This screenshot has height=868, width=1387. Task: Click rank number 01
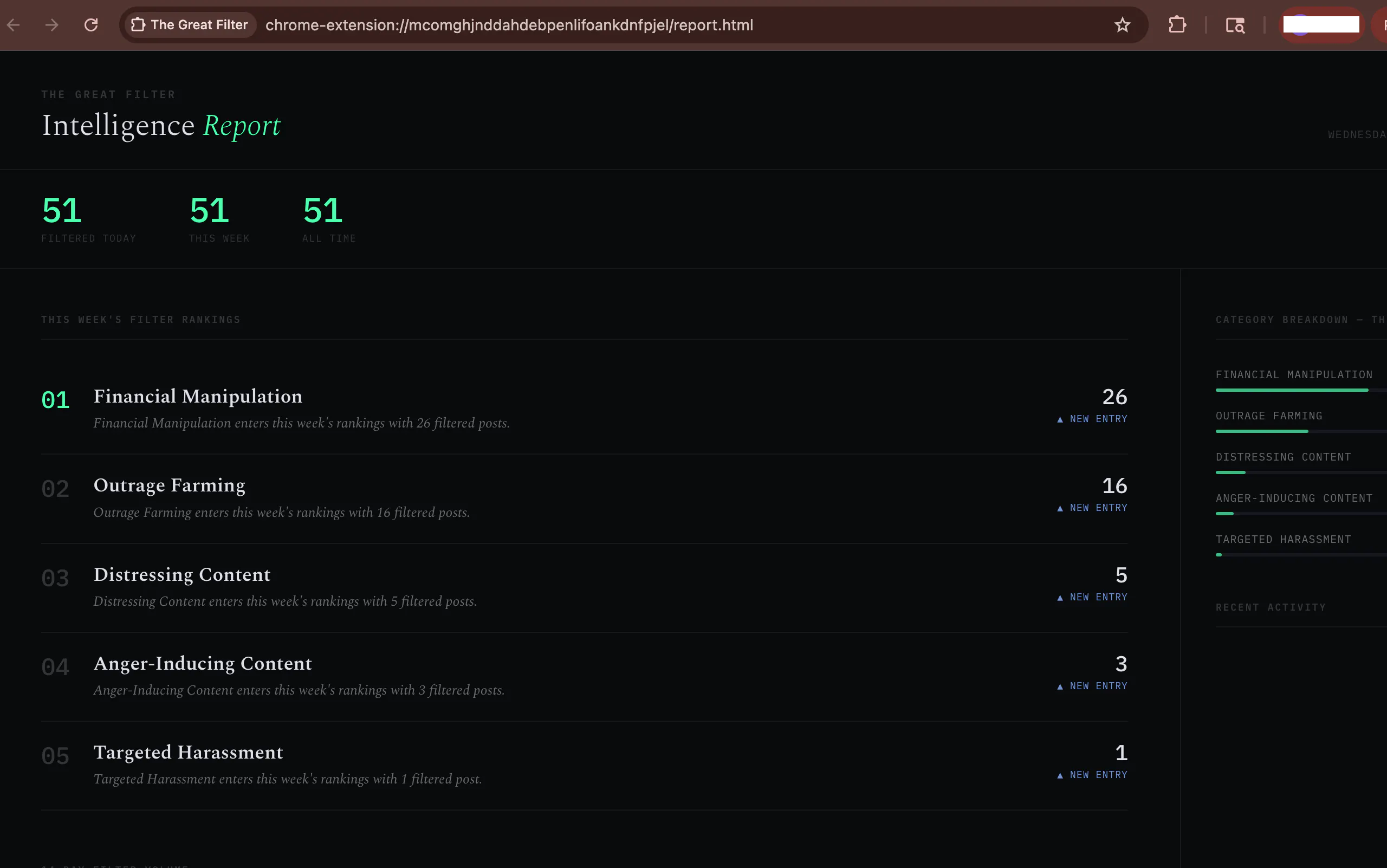click(55, 400)
